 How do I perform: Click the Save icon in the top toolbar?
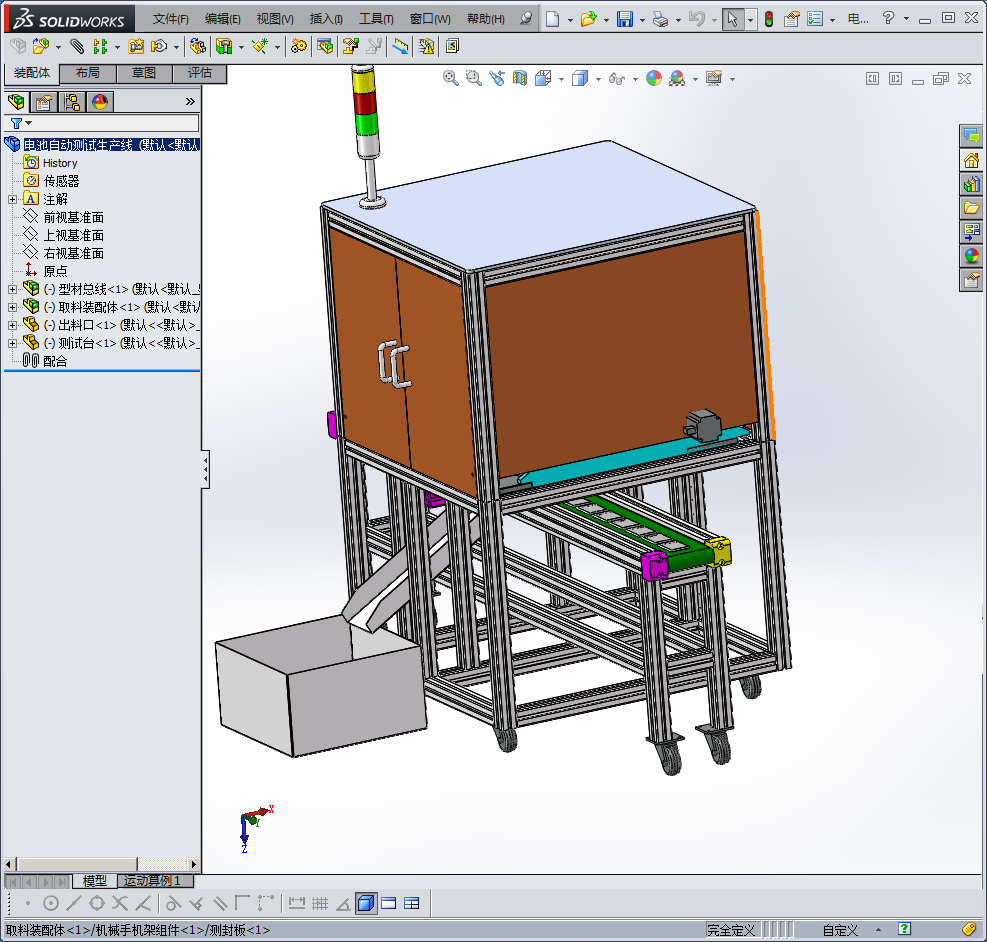pyautogui.click(x=624, y=19)
